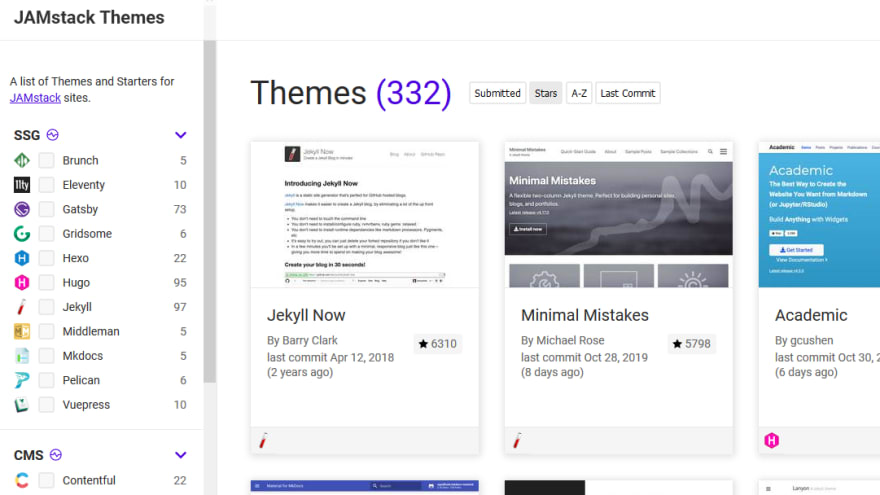Open the Jekyll Now theme title

tap(306, 315)
